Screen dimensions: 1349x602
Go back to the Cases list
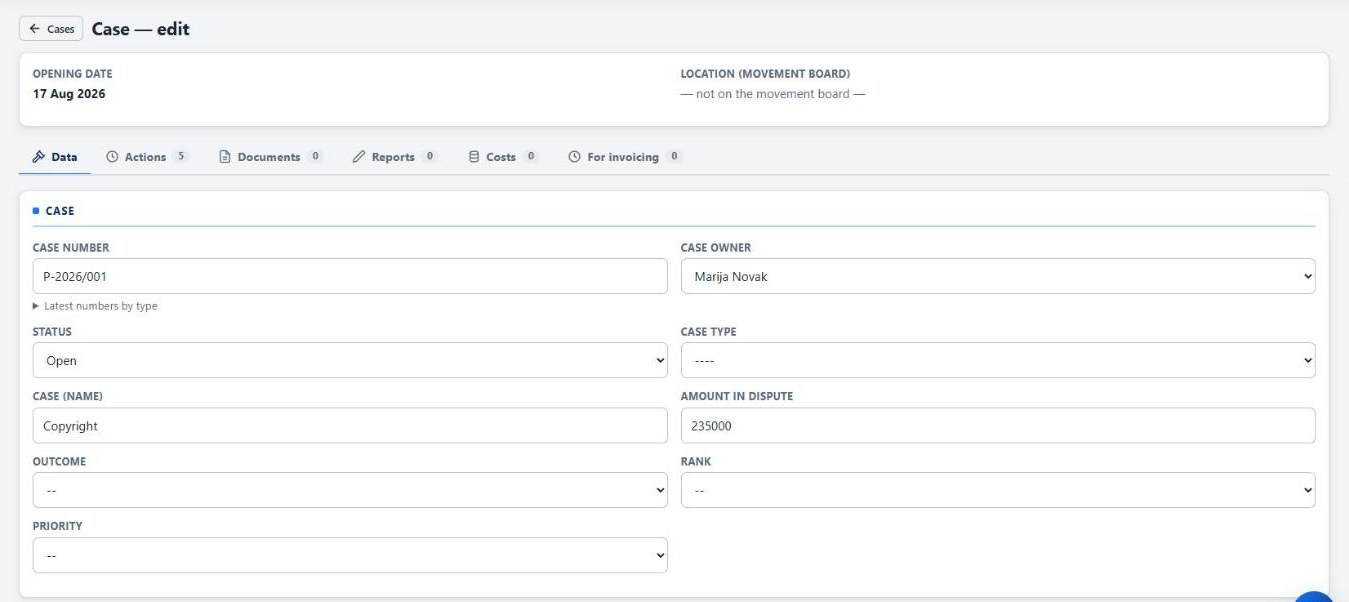[x=51, y=29]
